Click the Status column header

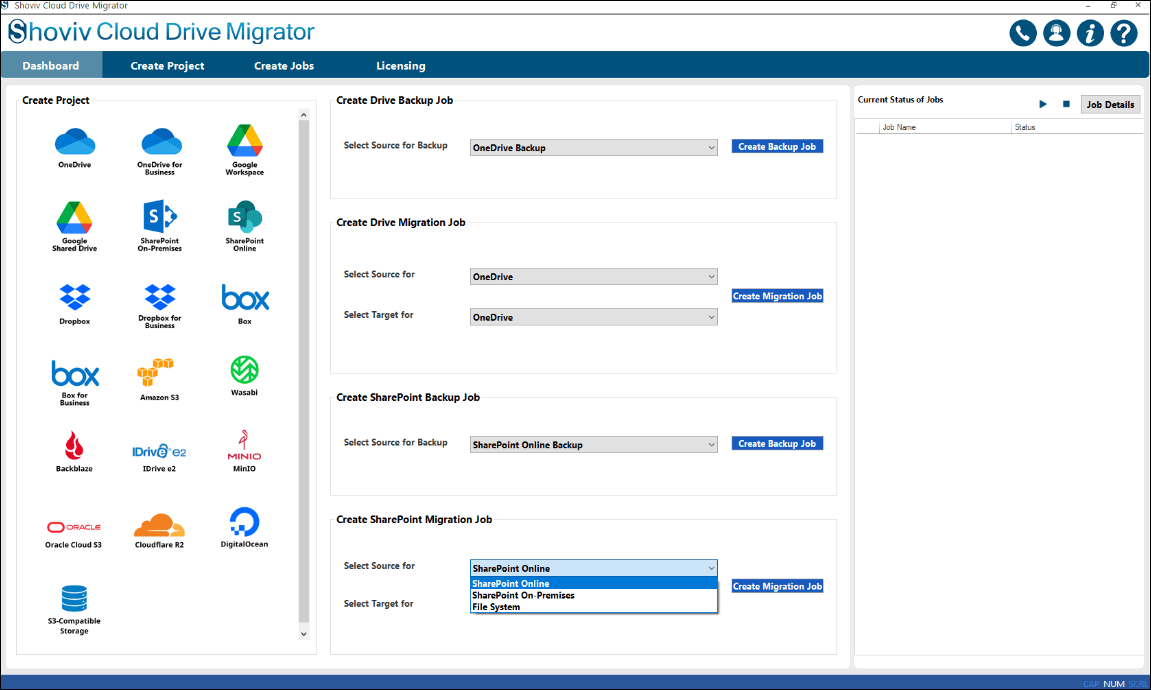point(1077,127)
